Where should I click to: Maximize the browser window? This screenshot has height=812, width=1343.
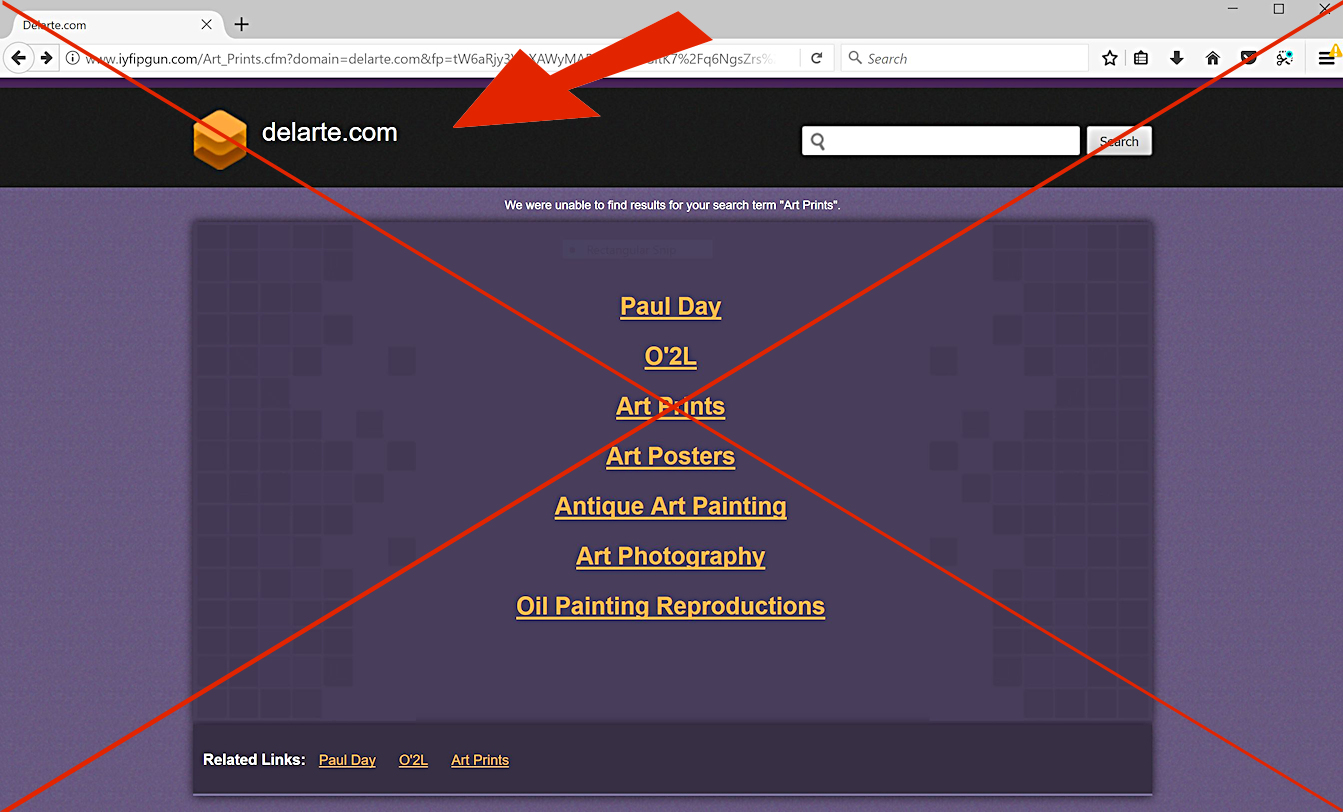pos(1279,9)
